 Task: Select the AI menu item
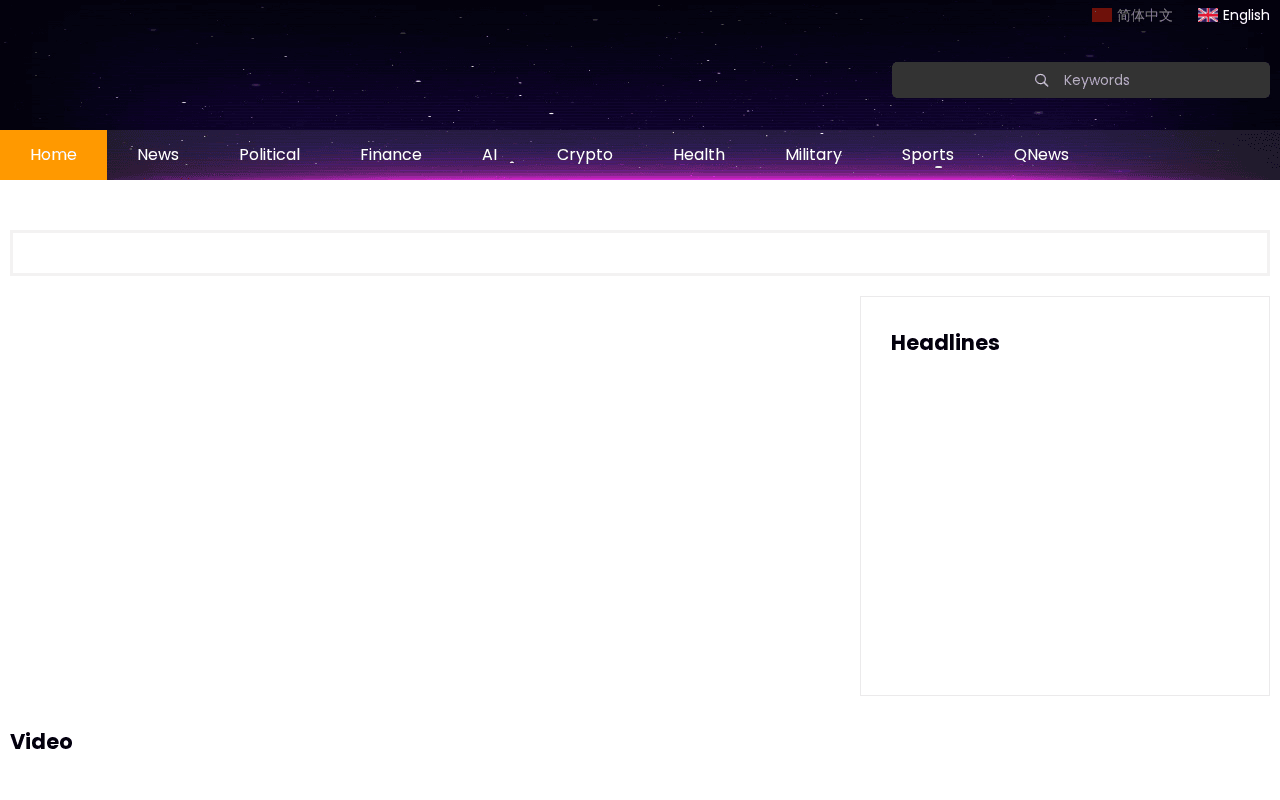click(x=489, y=155)
